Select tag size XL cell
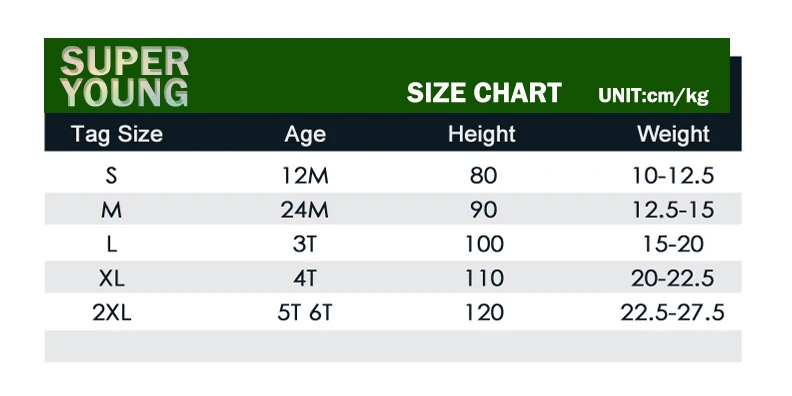792x396 pixels. tap(112, 278)
